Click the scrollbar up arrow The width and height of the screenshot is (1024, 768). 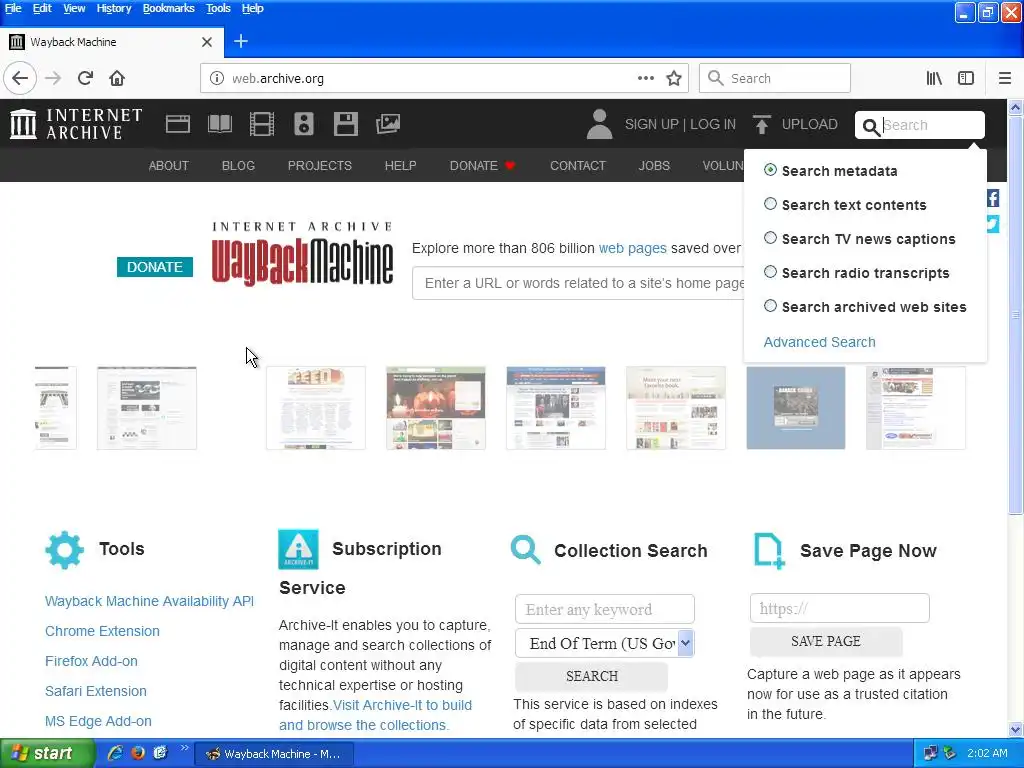tap(1016, 107)
